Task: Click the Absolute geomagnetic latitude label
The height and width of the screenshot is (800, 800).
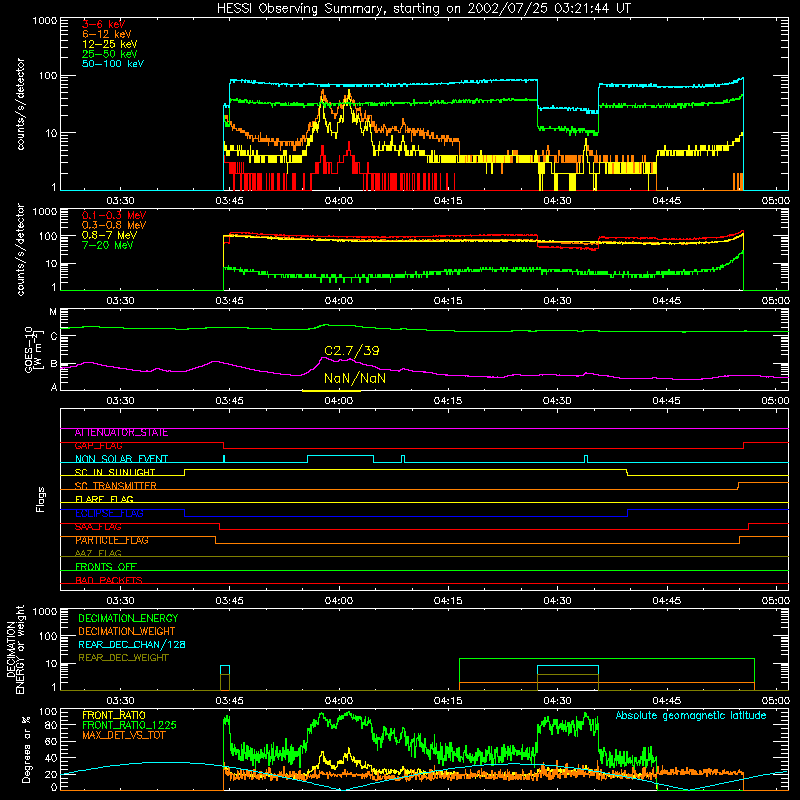Action: pos(691,715)
